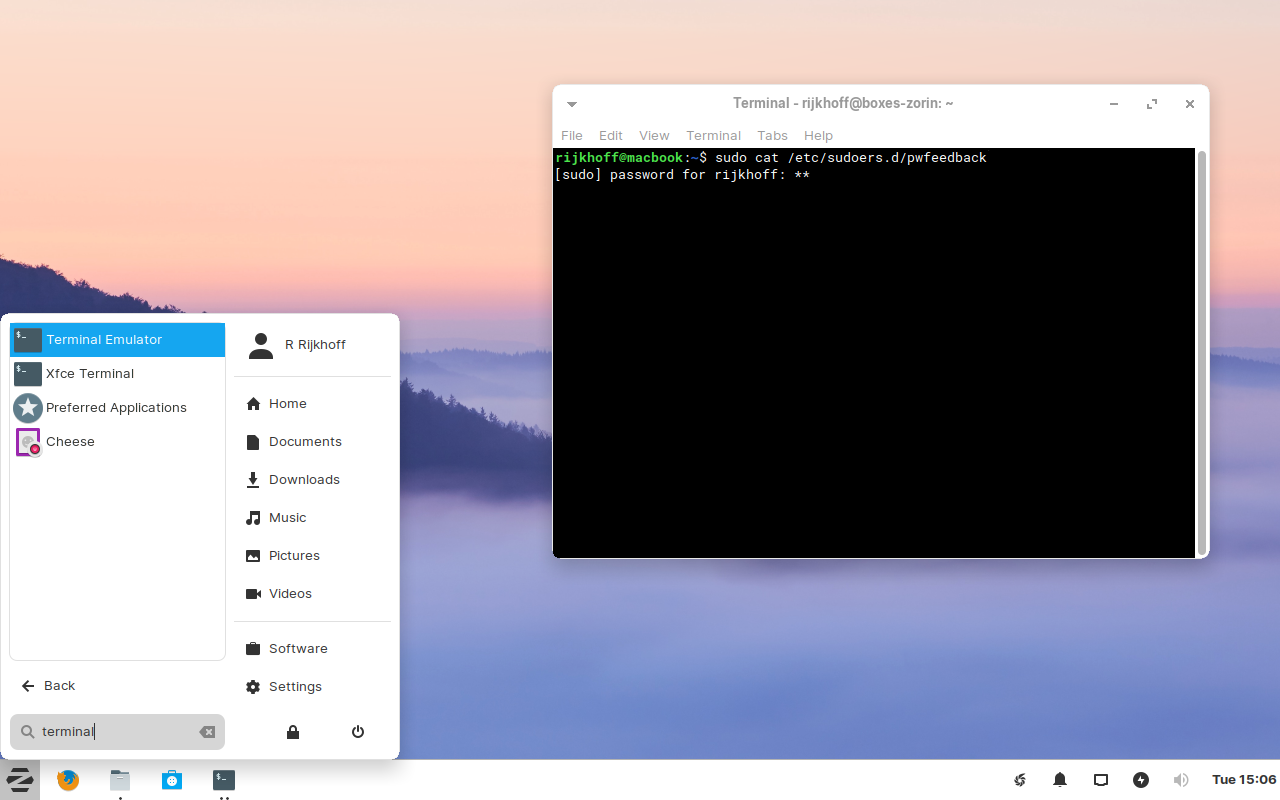The height and width of the screenshot is (800, 1280).
Task: Open the Help menu in the Terminal window
Action: 818,136
